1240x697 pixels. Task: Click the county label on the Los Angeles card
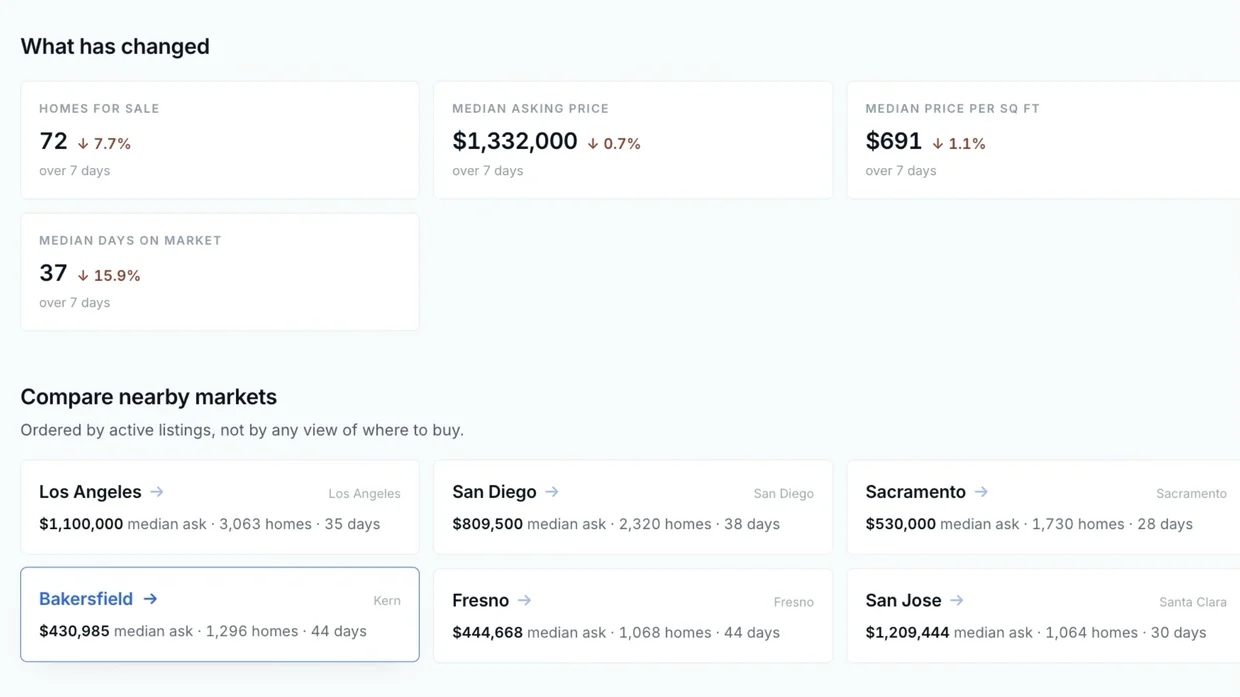[364, 494]
